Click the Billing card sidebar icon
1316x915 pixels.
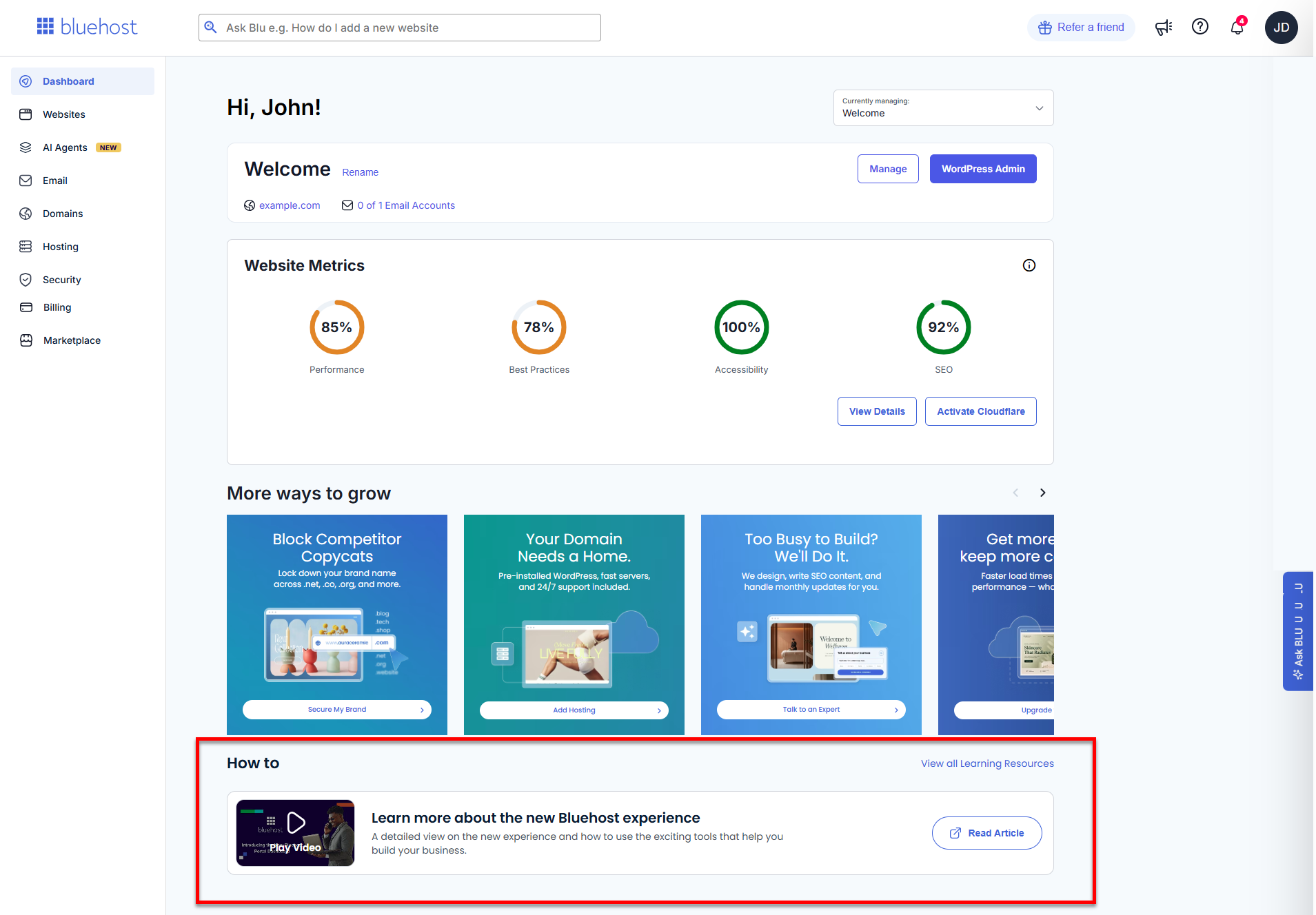click(x=26, y=307)
